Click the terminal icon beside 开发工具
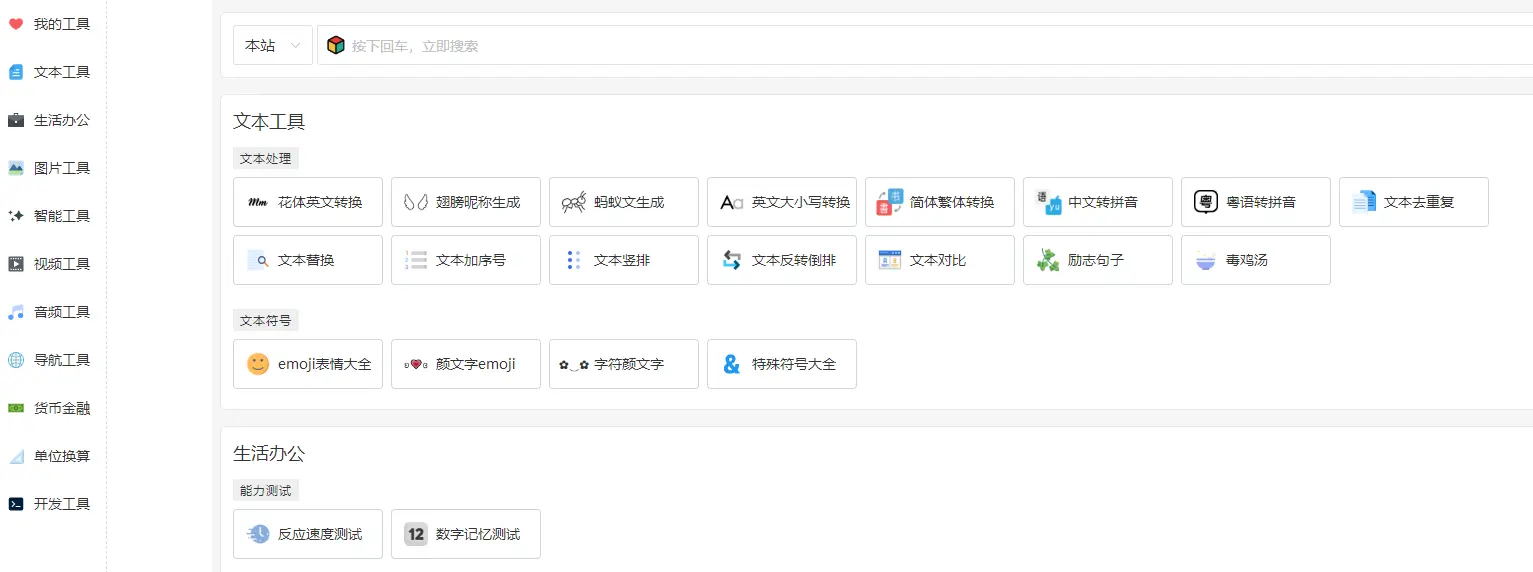1533x572 pixels. point(16,504)
